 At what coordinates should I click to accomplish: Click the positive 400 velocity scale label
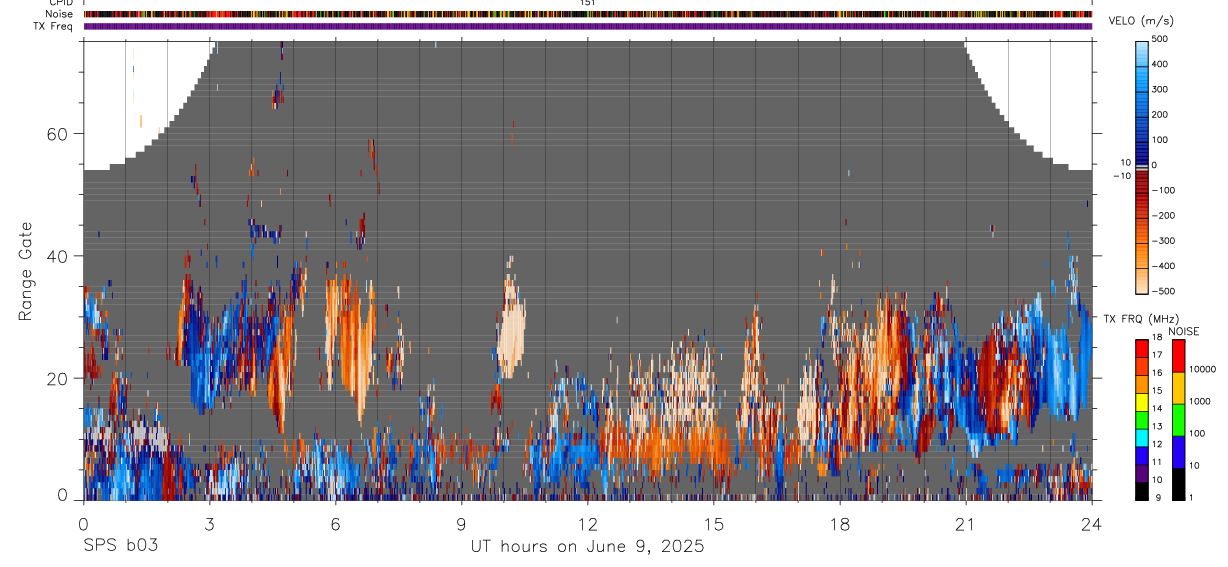point(1160,64)
